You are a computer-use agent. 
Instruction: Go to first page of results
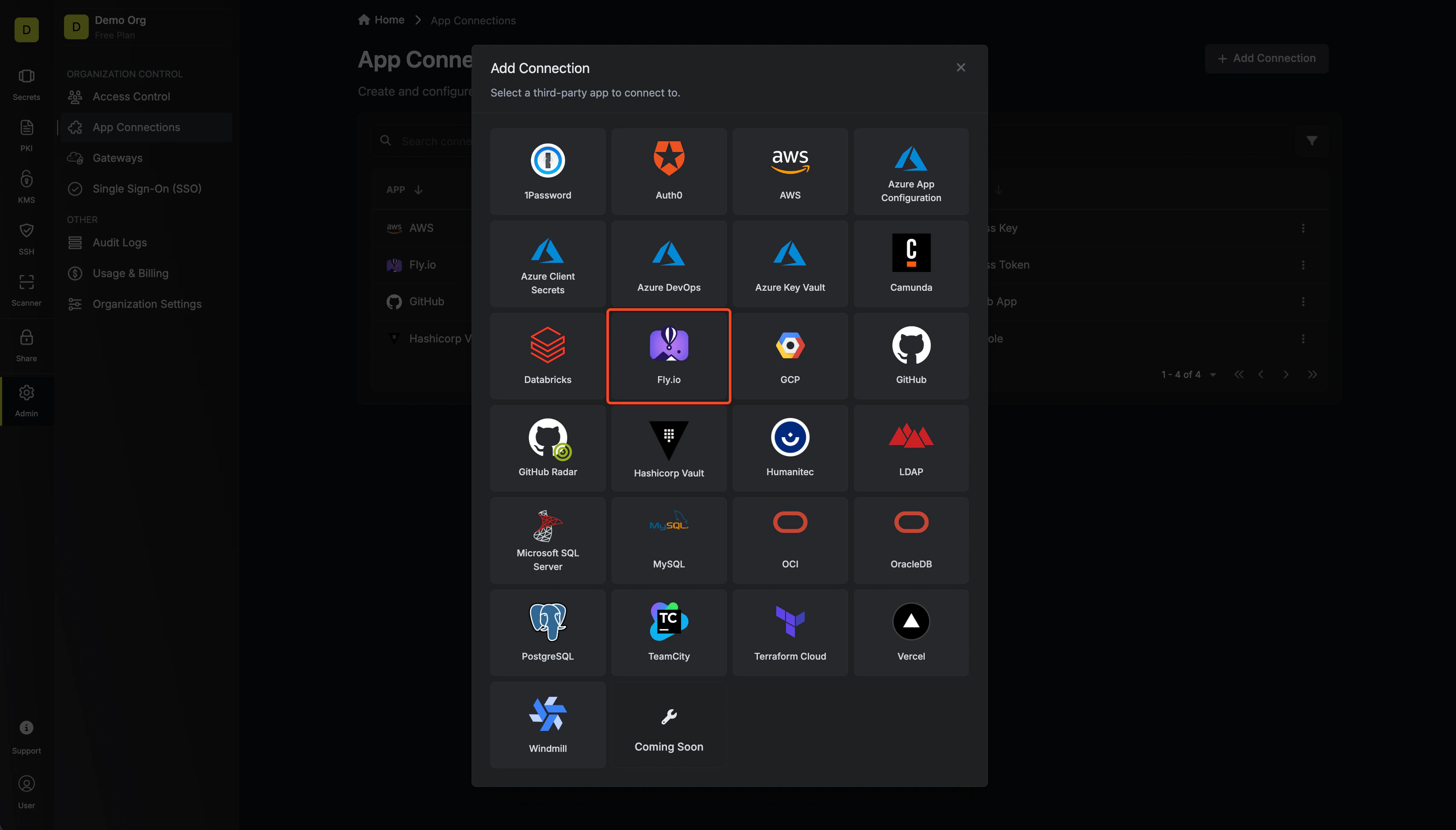pos(1238,374)
